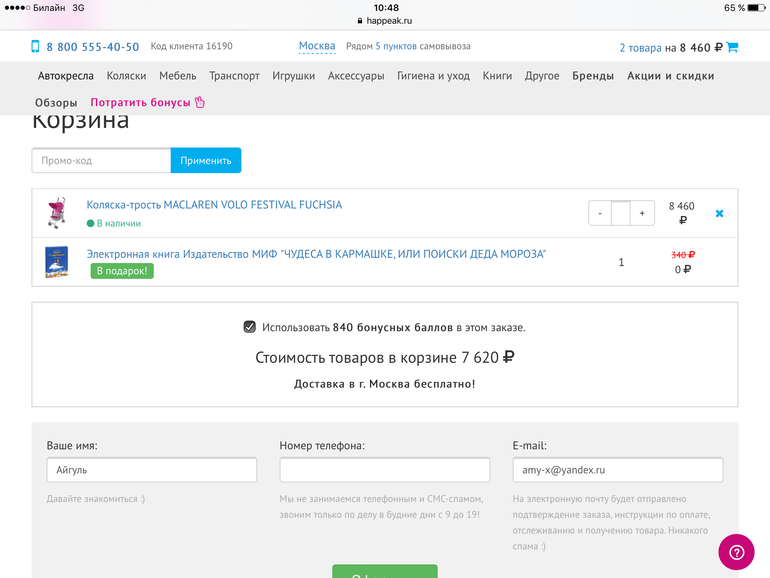The image size is (770, 578).
Task: Increase stroller quantity with plus button
Action: tap(642, 213)
